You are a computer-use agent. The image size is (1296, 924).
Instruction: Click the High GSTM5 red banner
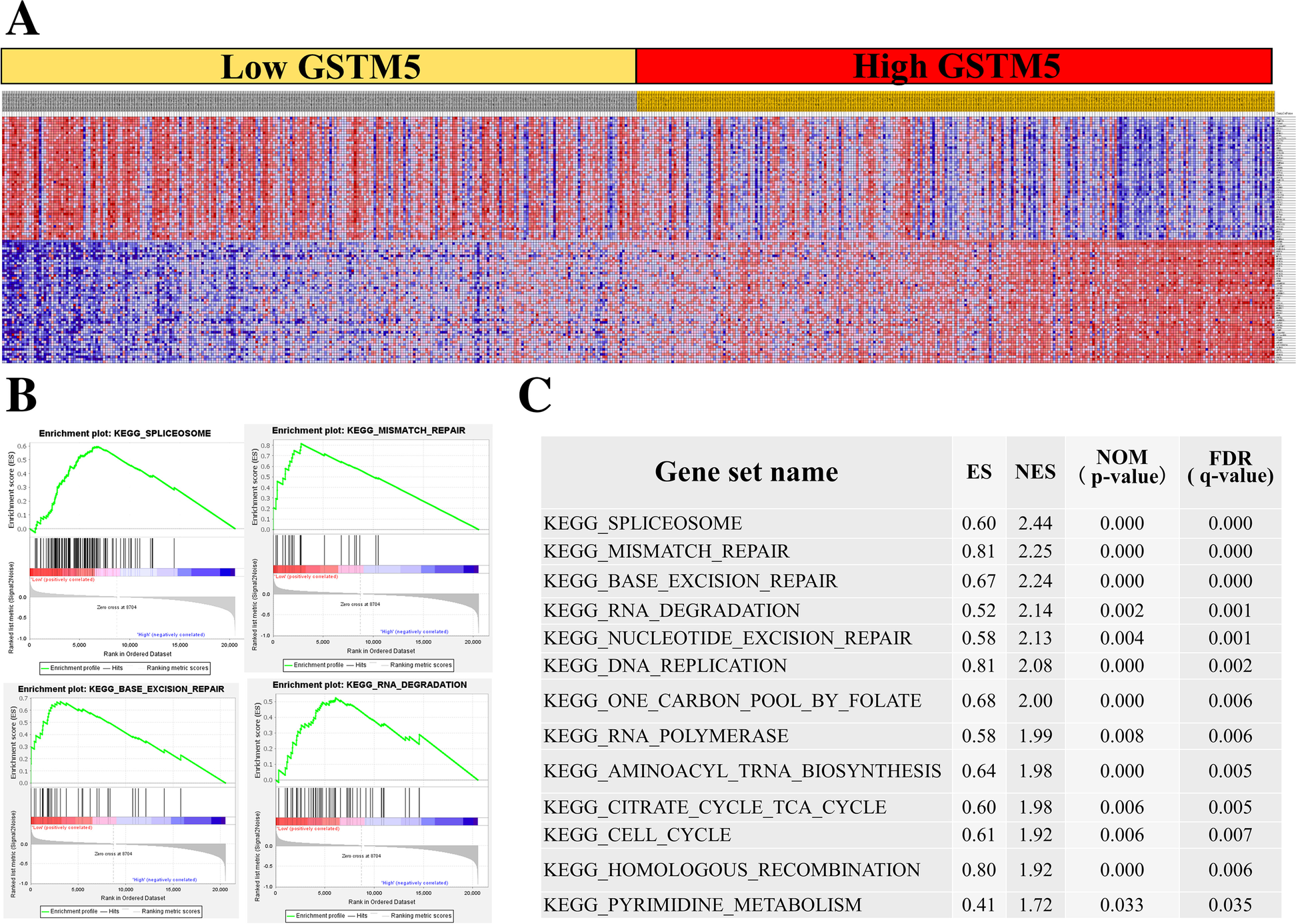[954, 66]
